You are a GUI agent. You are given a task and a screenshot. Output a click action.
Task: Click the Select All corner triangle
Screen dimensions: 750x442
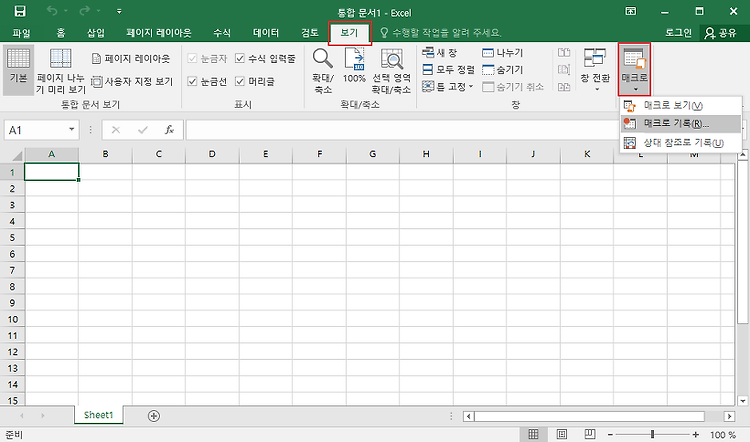click(x=17, y=155)
